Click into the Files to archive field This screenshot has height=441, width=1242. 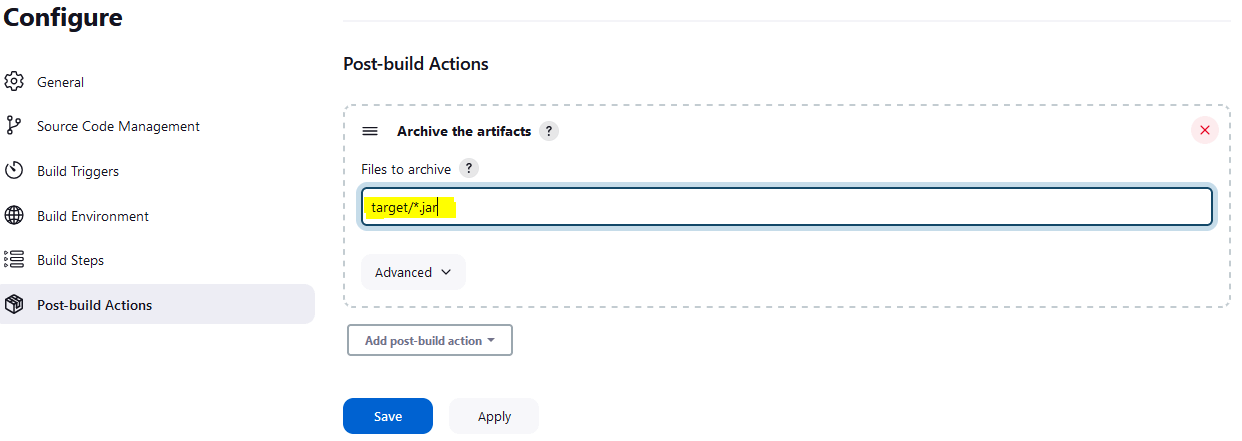[787, 208]
